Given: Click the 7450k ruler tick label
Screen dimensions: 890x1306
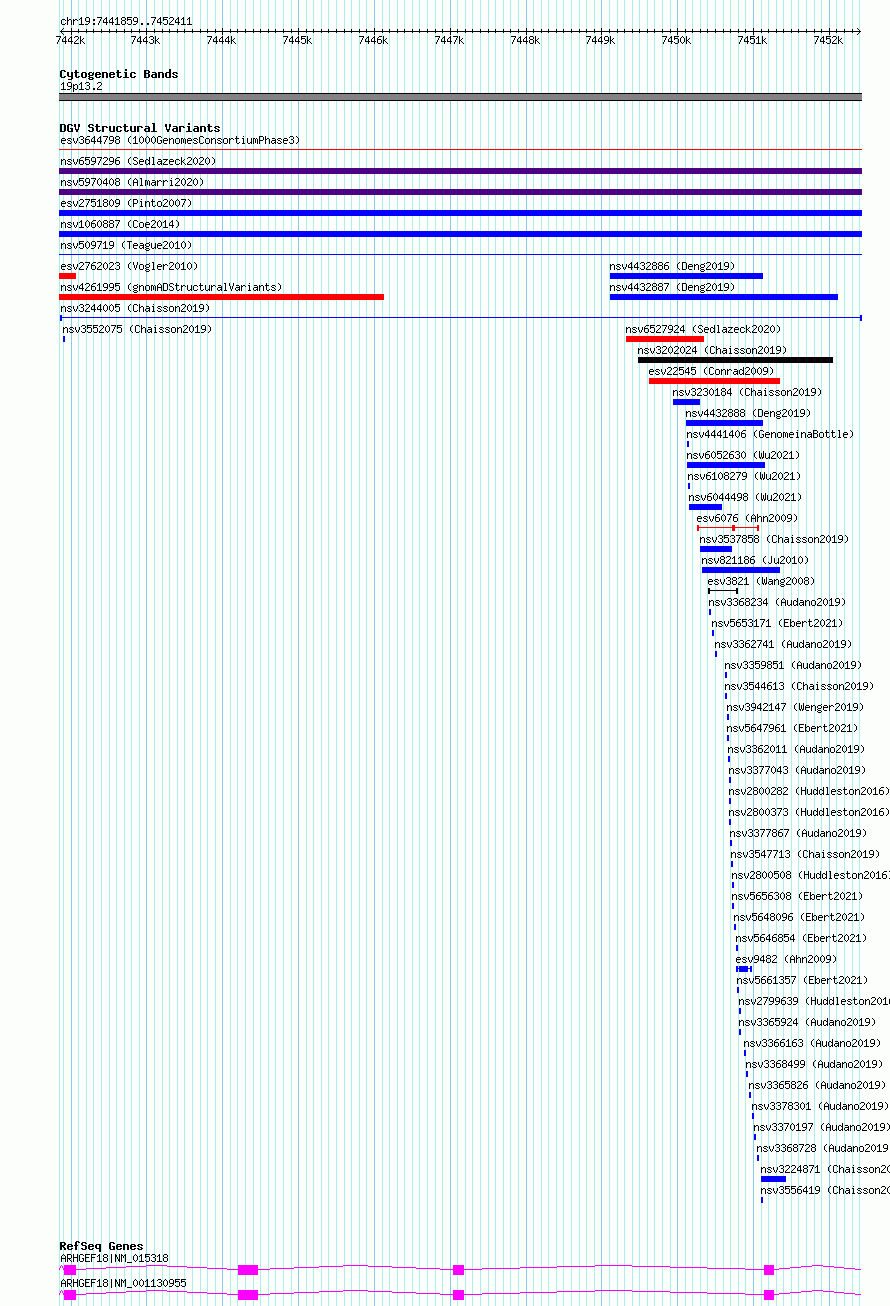Looking at the screenshot, I should [x=676, y=40].
